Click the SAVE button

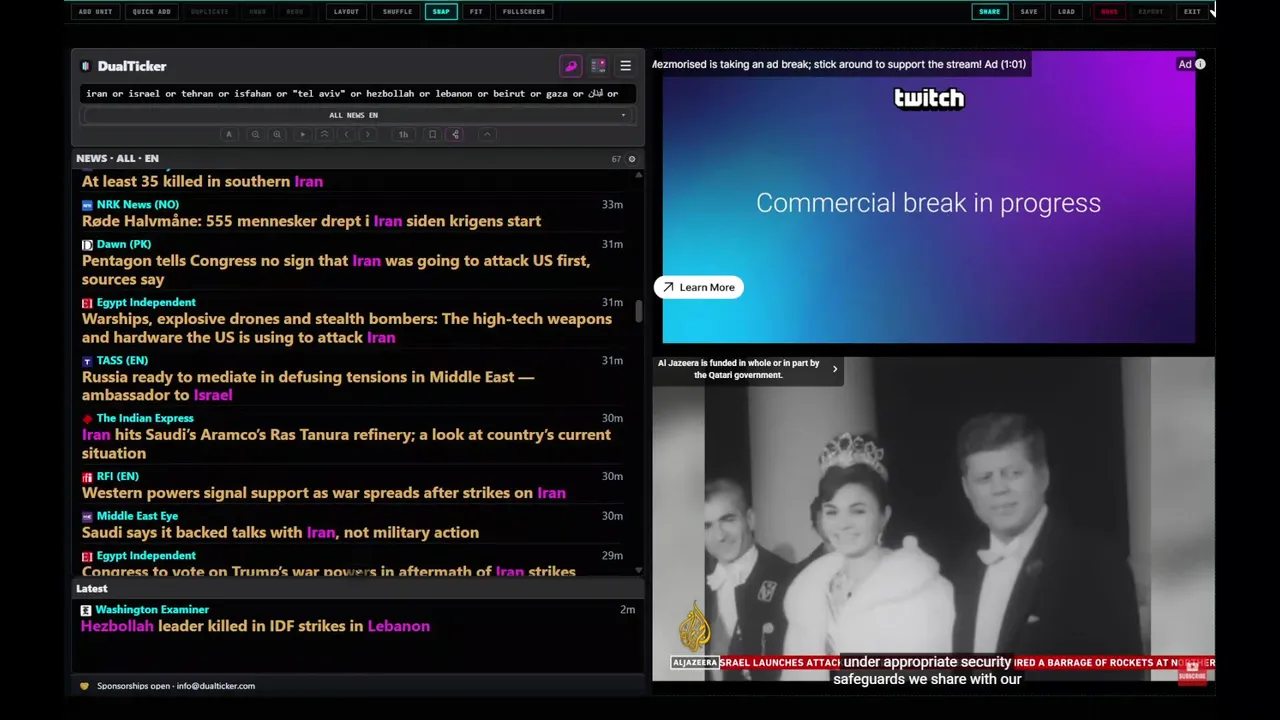1029,12
